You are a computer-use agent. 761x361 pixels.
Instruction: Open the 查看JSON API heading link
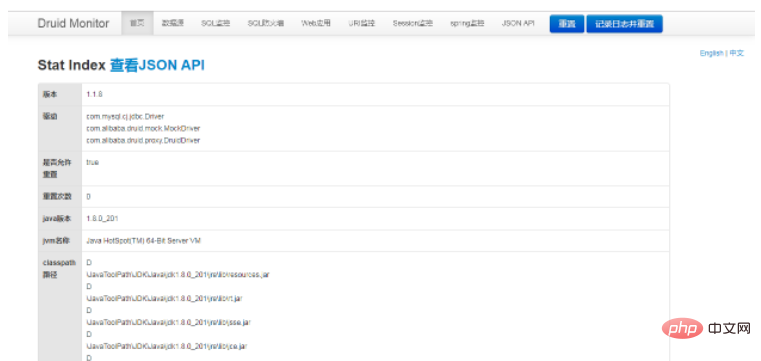click(157, 66)
